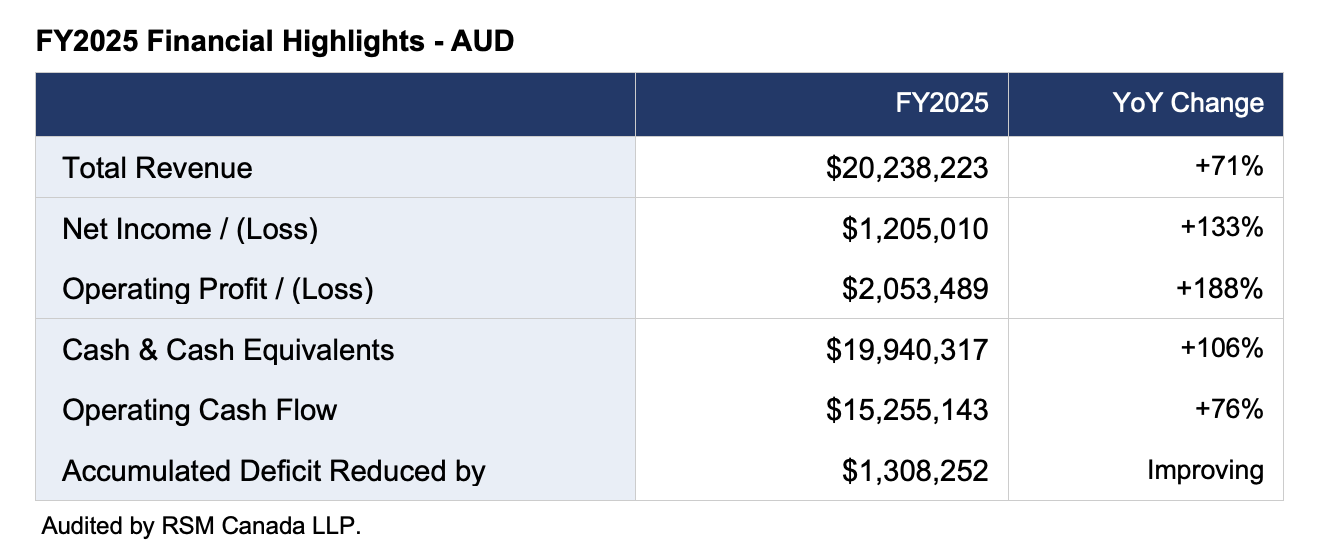This screenshot has width=1318, height=560.
Task: Click the +106% change cell
Action: click(x=1222, y=348)
